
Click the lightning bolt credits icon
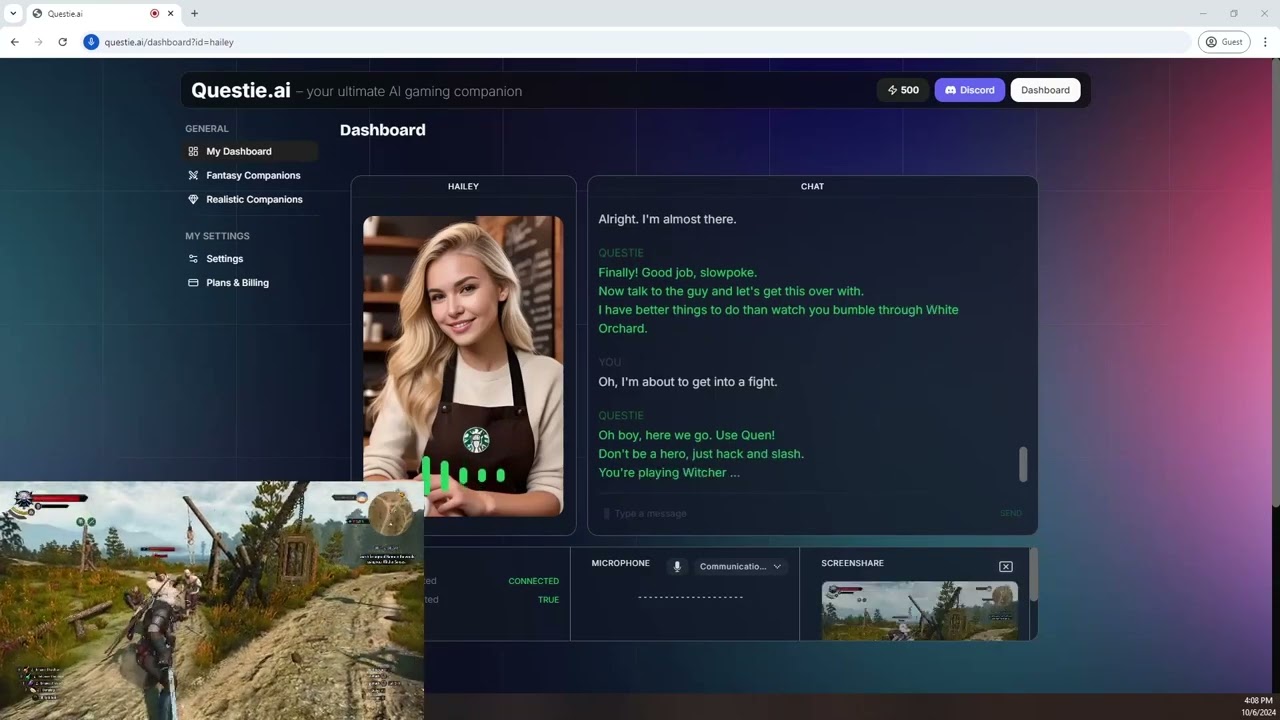[x=892, y=90]
